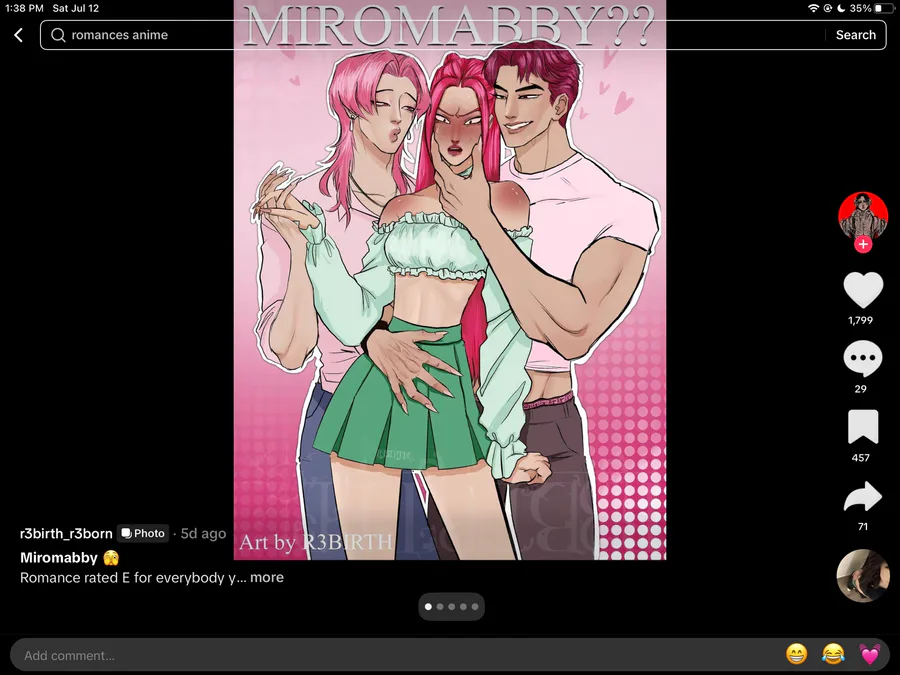The height and width of the screenshot is (675, 900).
Task: Jump to the fifth photo dot
Action: (475, 607)
